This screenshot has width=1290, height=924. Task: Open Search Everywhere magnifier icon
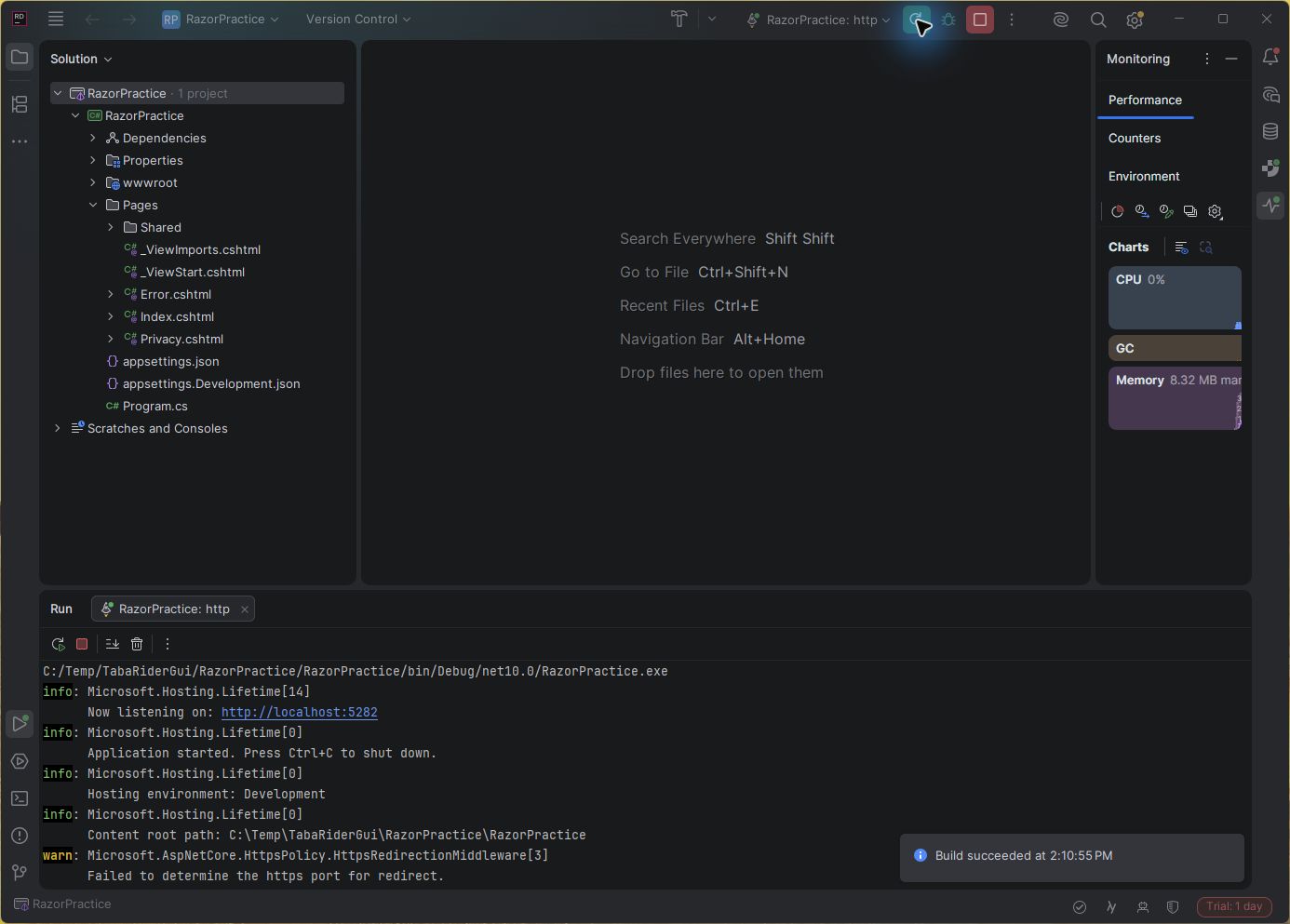pyautogui.click(x=1098, y=20)
